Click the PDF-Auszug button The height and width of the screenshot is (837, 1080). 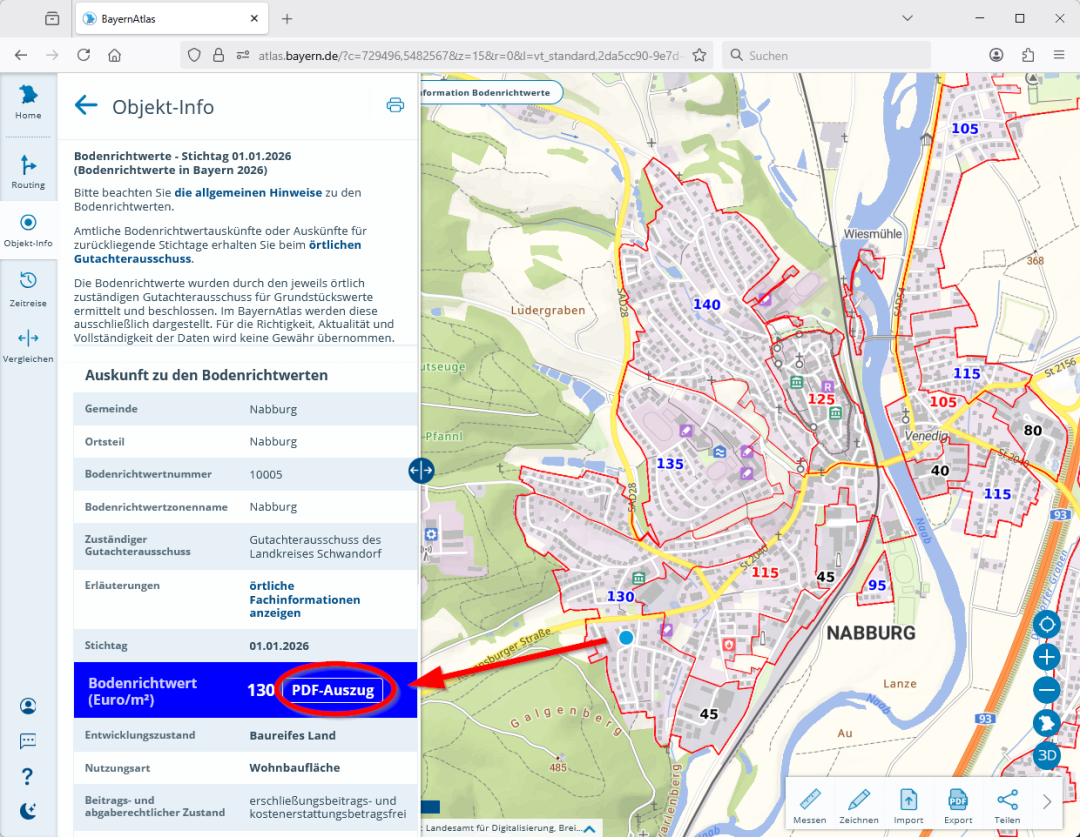[333, 690]
